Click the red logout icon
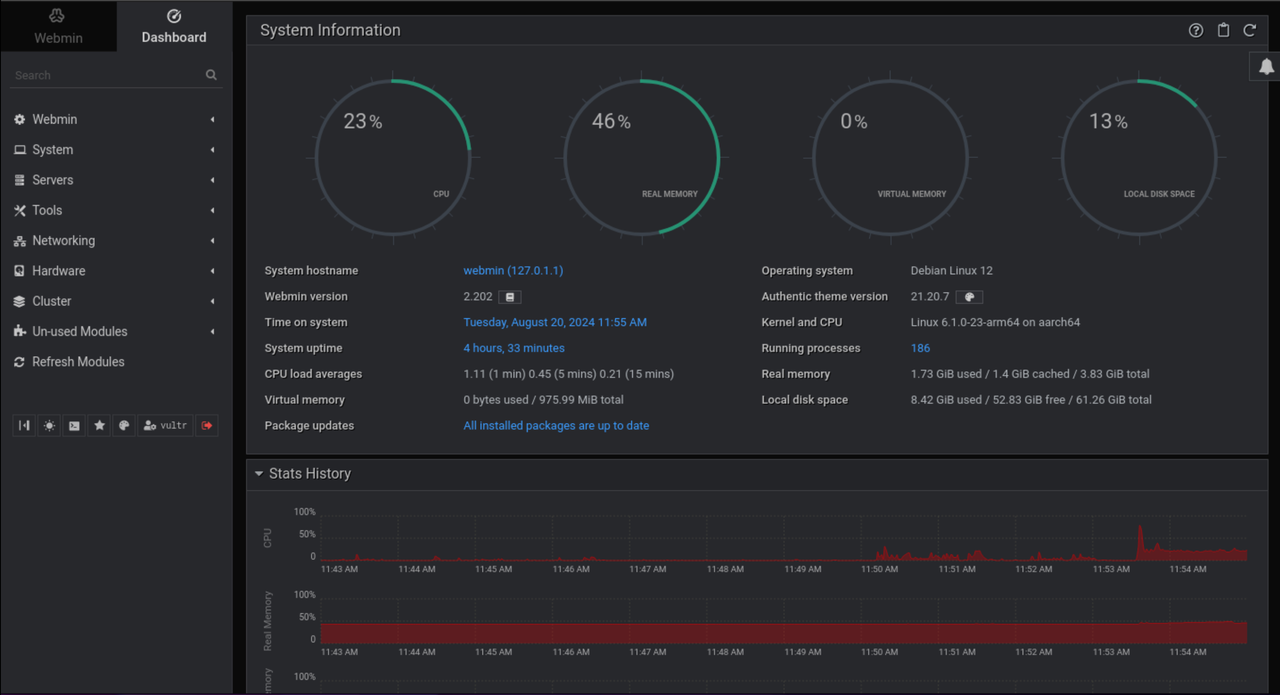The image size is (1280, 695). (207, 426)
